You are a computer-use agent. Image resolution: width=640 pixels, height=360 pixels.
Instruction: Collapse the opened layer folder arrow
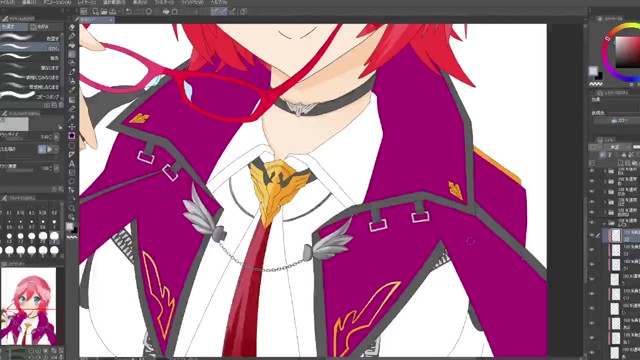pos(605,223)
